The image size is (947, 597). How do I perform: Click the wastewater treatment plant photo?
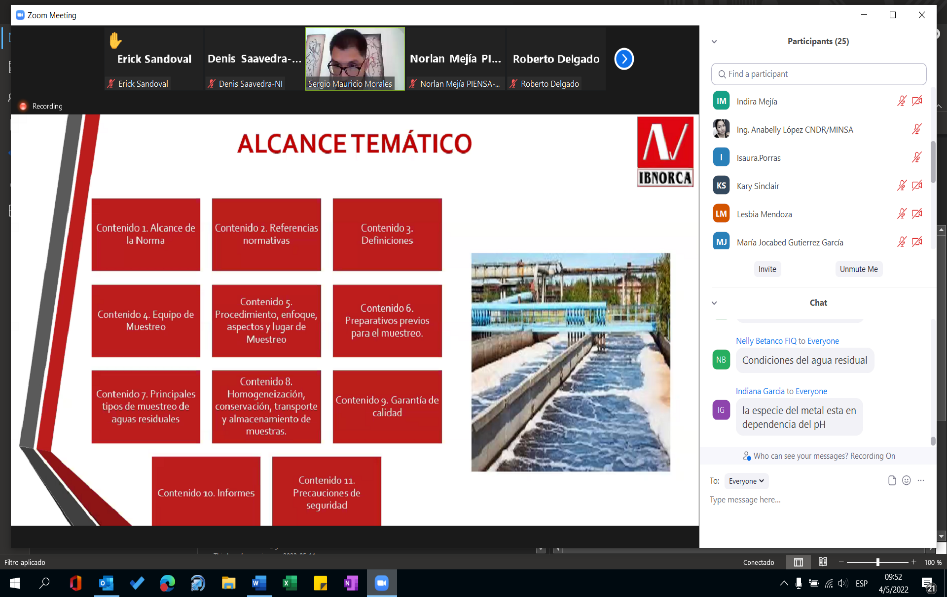tap(571, 362)
